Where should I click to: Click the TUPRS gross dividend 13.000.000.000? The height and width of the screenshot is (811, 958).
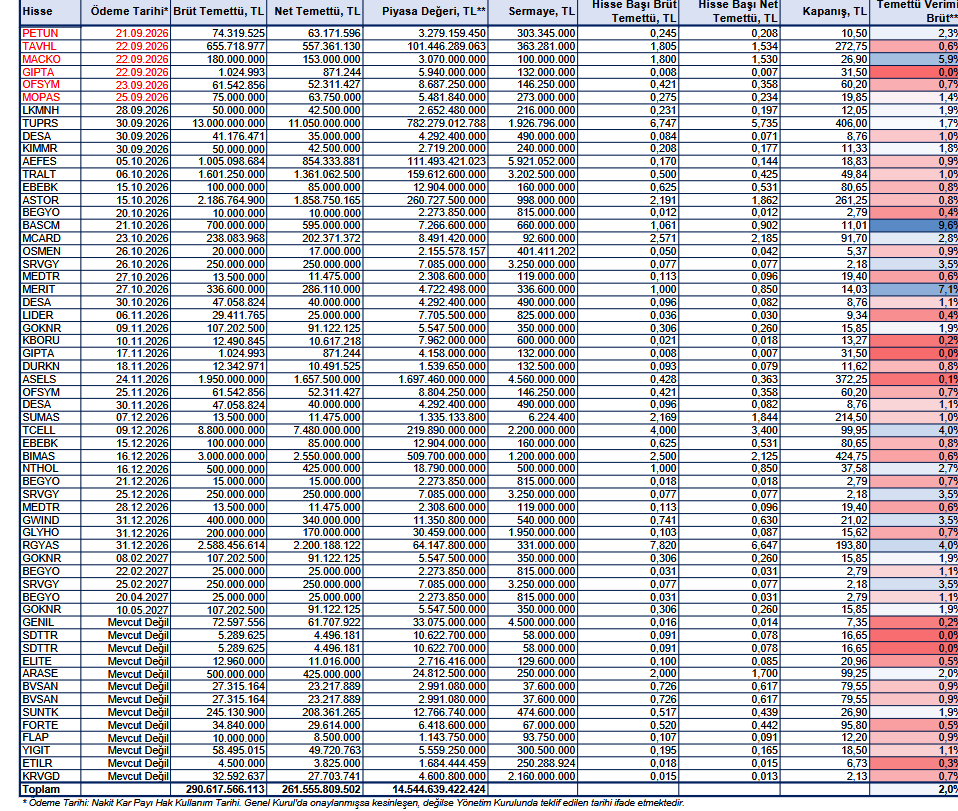(x=228, y=123)
